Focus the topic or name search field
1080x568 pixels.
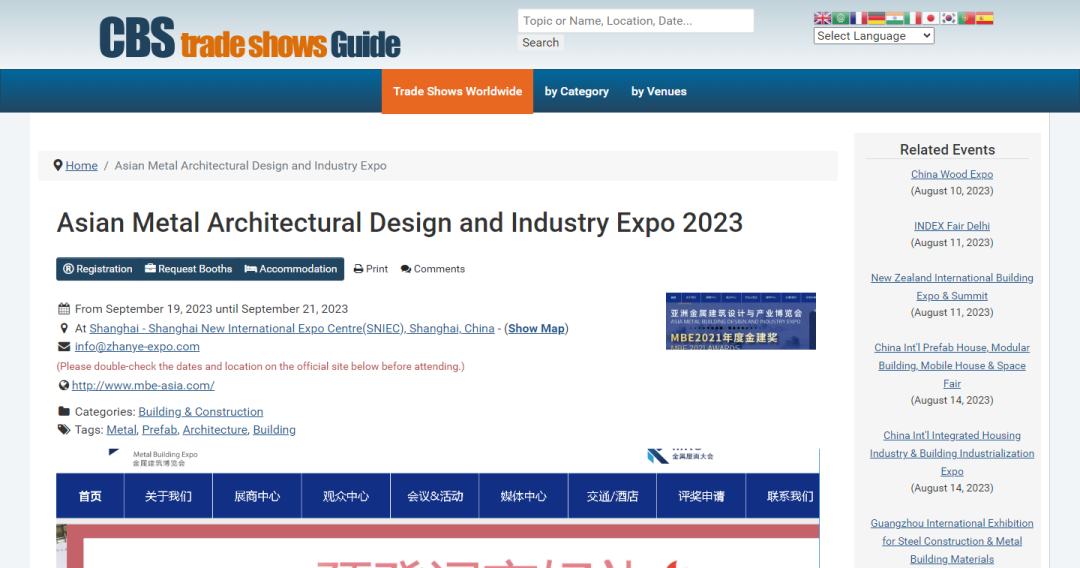635,21
